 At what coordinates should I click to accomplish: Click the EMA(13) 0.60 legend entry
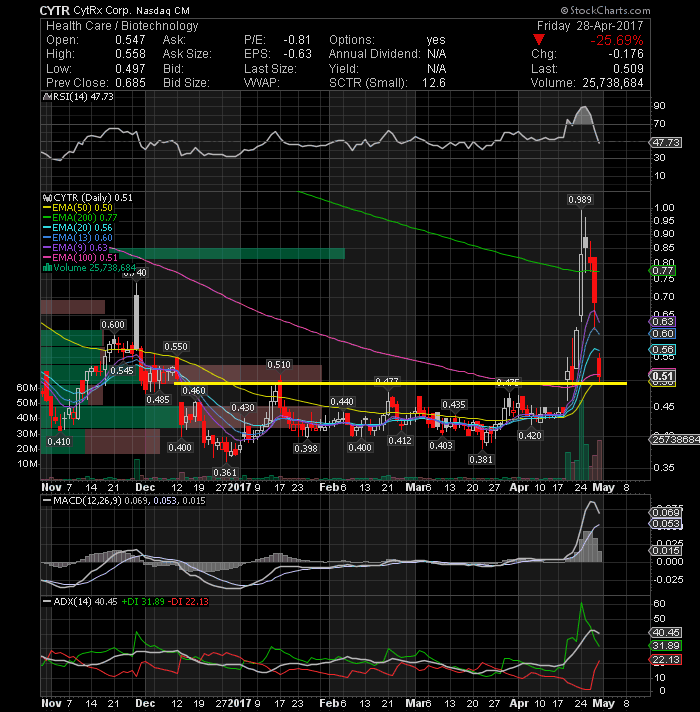point(78,237)
